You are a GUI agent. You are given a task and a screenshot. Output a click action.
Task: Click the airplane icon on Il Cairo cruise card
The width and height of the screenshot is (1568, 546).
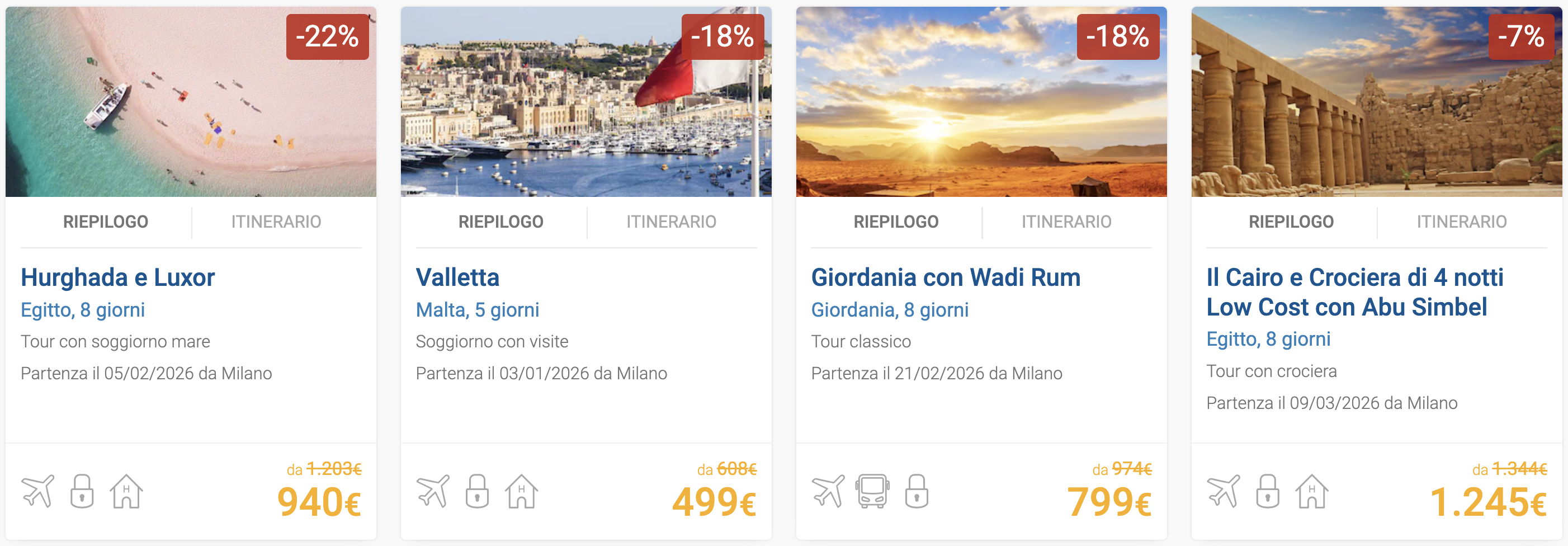click(x=1224, y=491)
